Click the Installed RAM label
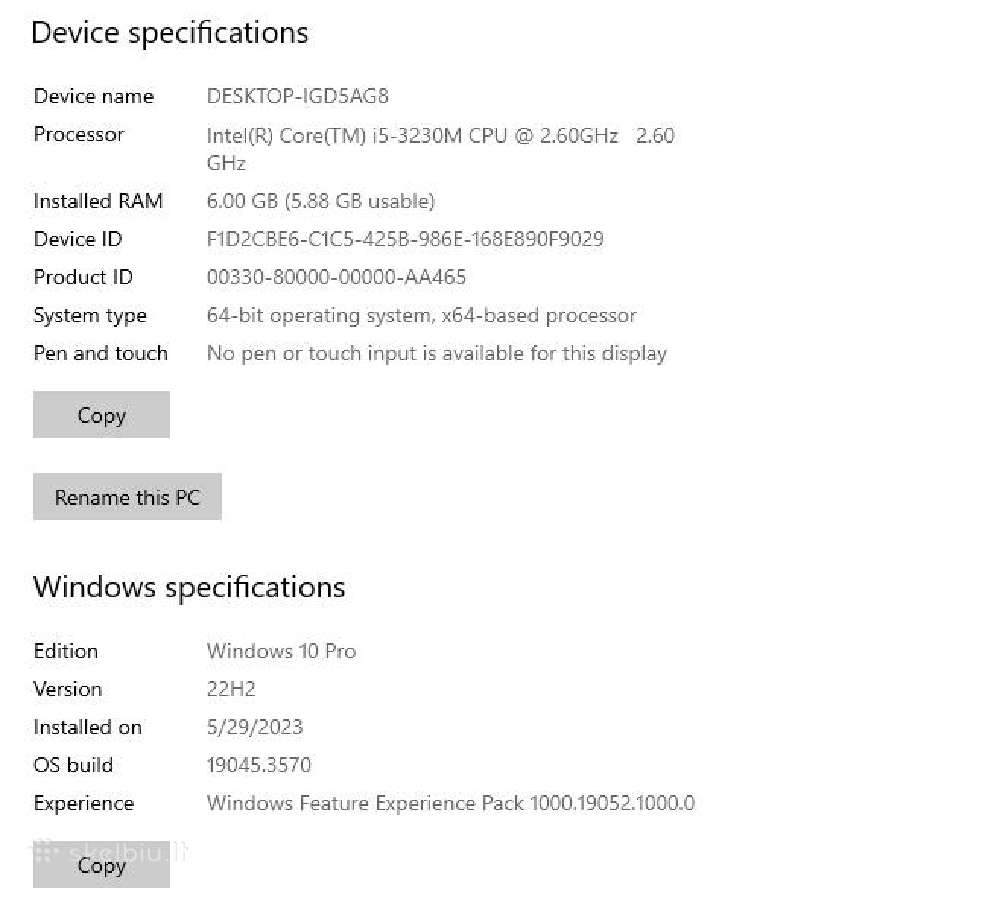982x900 pixels. 98,201
